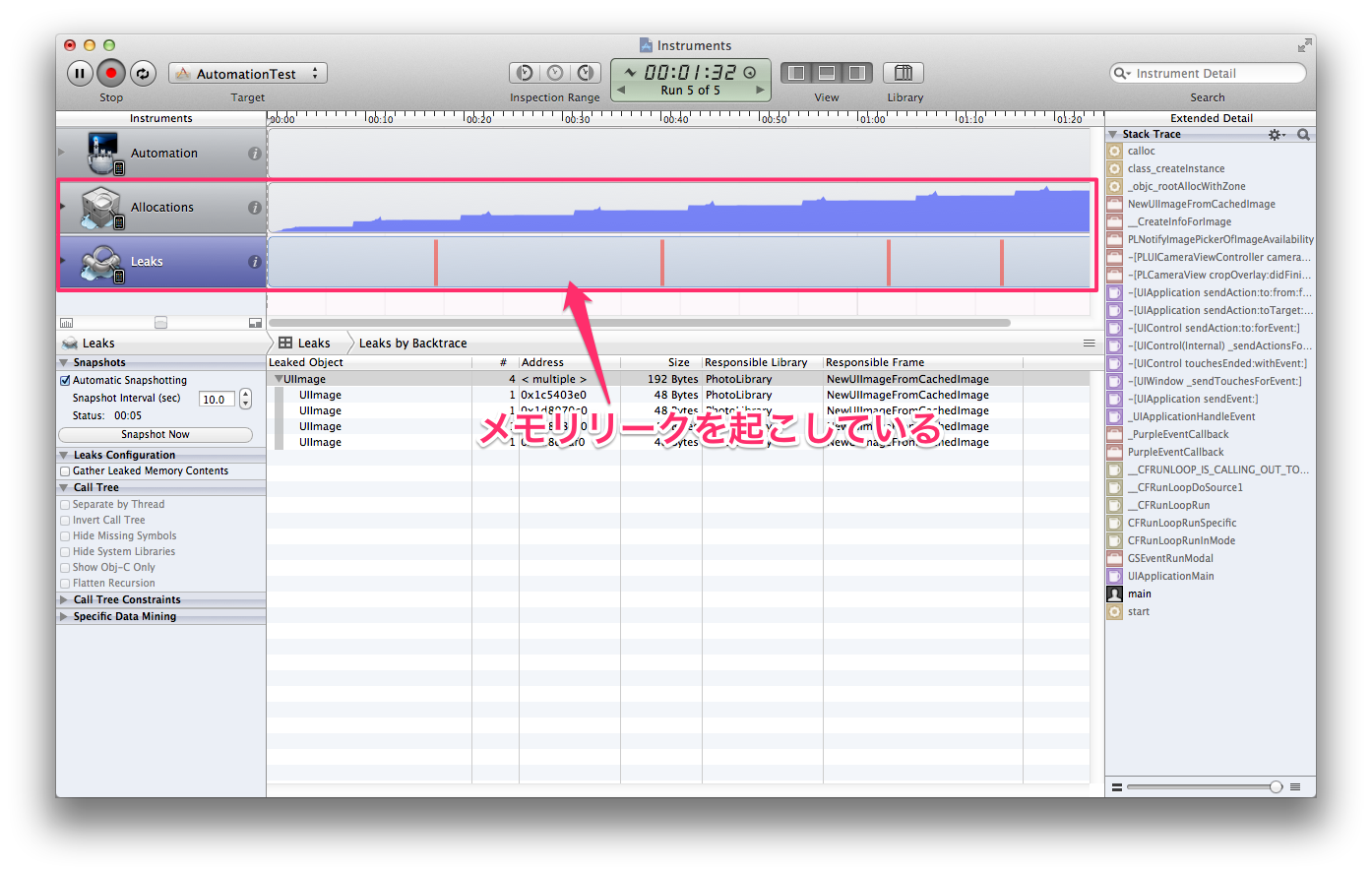Open the Library panel from the toolbar
1372x875 pixels.
point(903,72)
